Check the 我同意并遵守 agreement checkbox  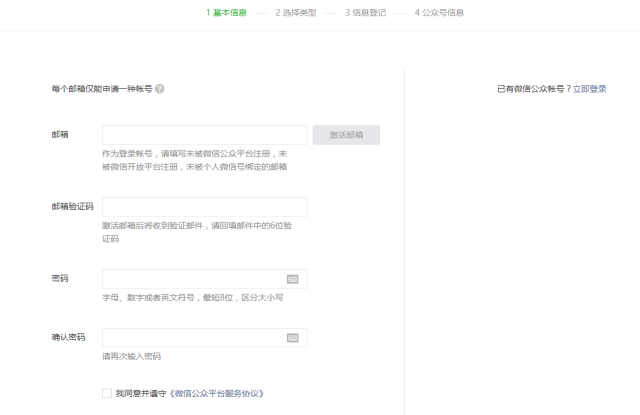click(107, 394)
